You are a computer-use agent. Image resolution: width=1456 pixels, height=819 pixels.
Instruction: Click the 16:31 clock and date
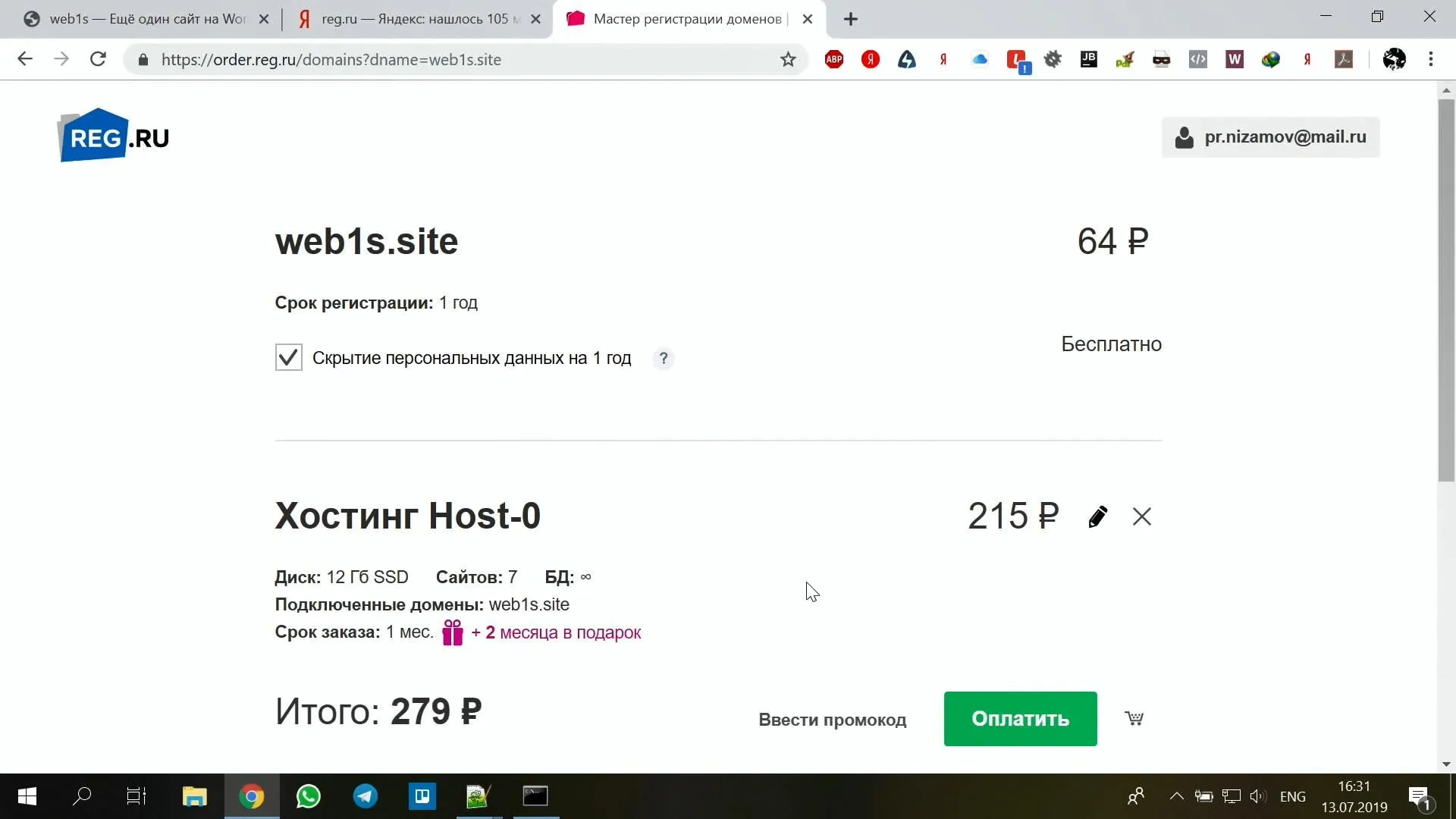click(x=1354, y=796)
